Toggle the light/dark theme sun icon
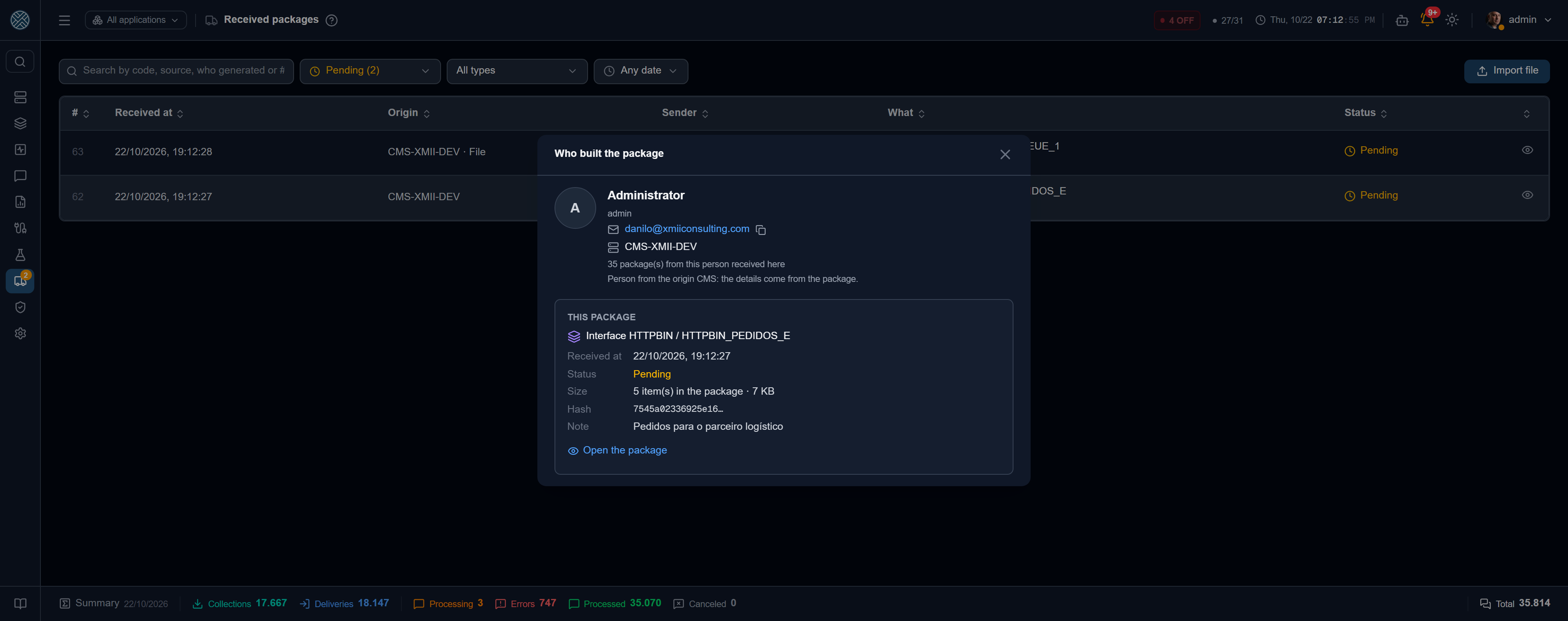Viewport: 1568px width, 621px height. 1452,20
